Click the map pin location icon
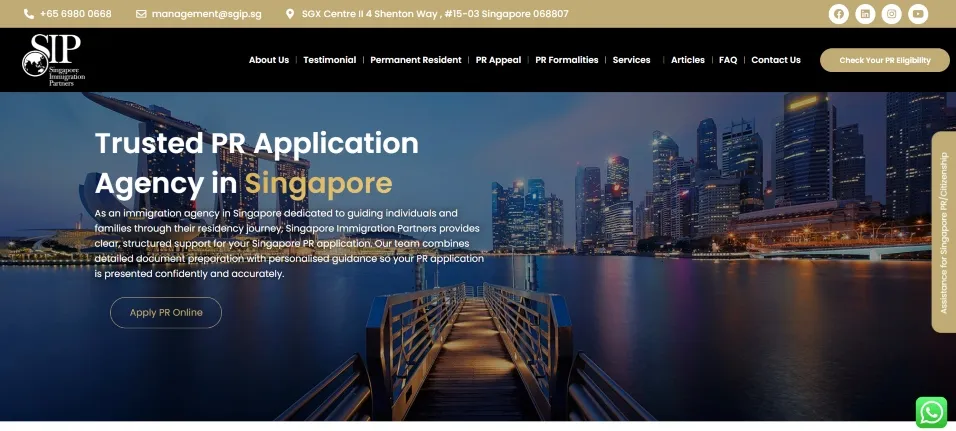This screenshot has width=956, height=431. [290, 13]
